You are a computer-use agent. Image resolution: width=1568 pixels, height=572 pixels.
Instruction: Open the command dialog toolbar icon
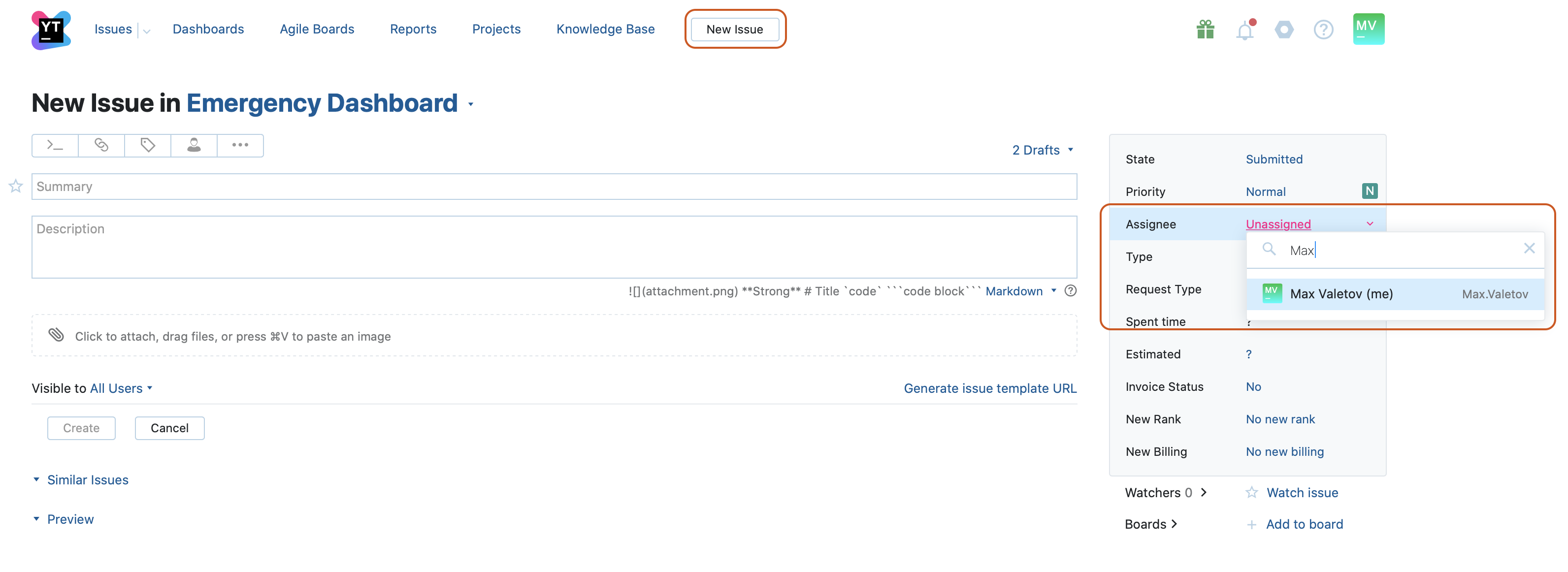click(55, 145)
